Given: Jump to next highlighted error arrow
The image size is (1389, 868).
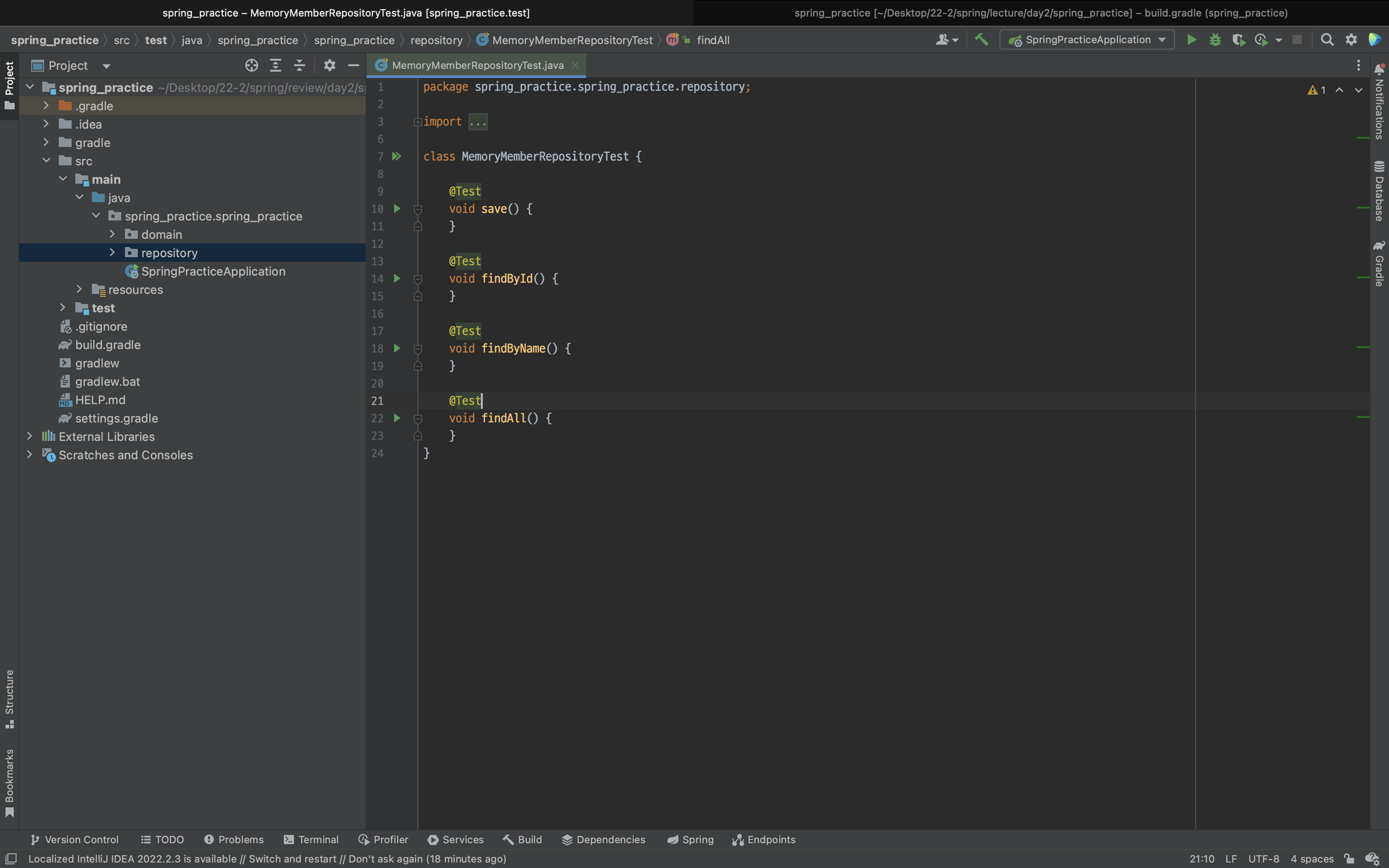Looking at the screenshot, I should click(1359, 90).
